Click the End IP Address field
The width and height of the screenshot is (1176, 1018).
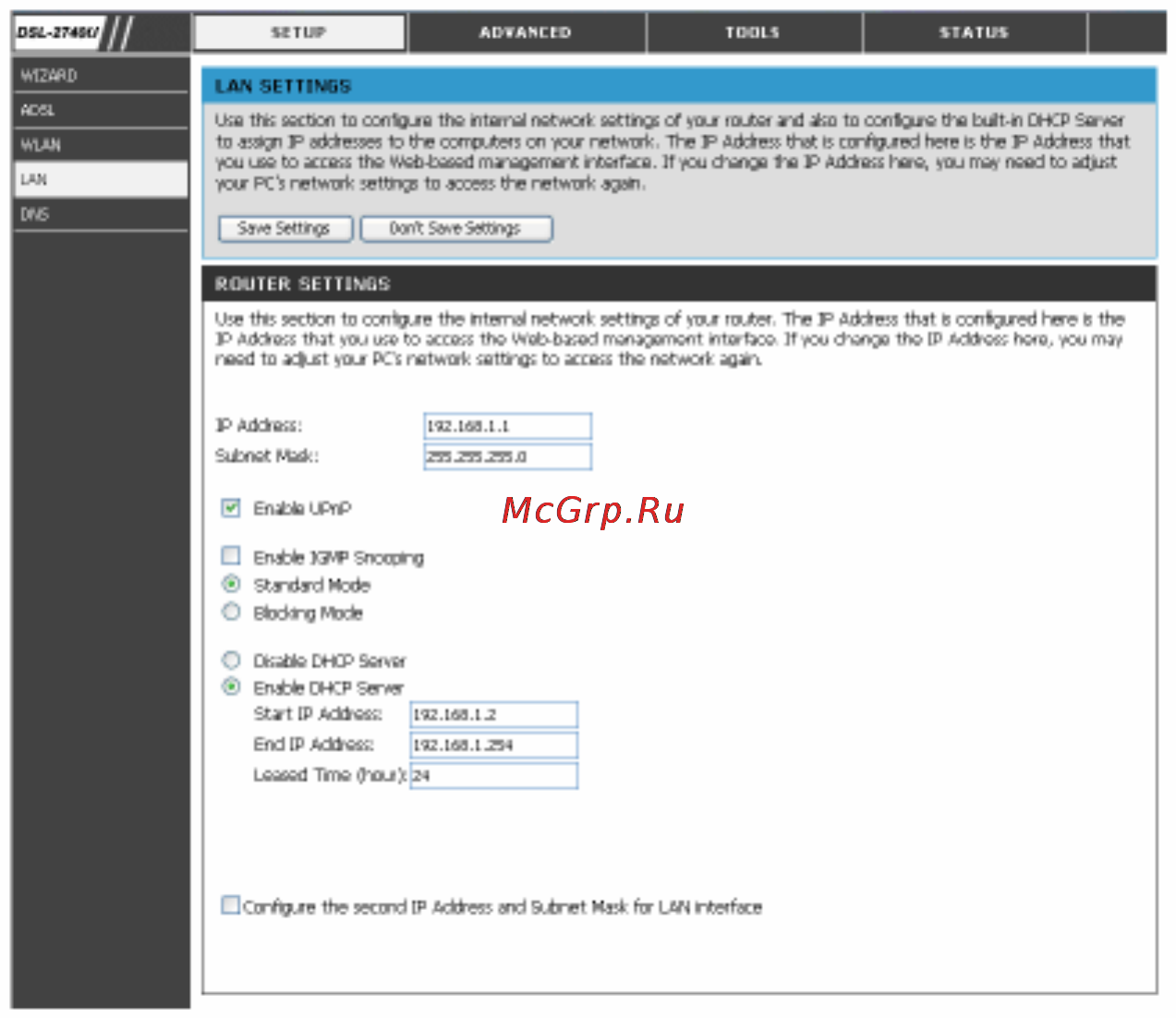(x=493, y=745)
